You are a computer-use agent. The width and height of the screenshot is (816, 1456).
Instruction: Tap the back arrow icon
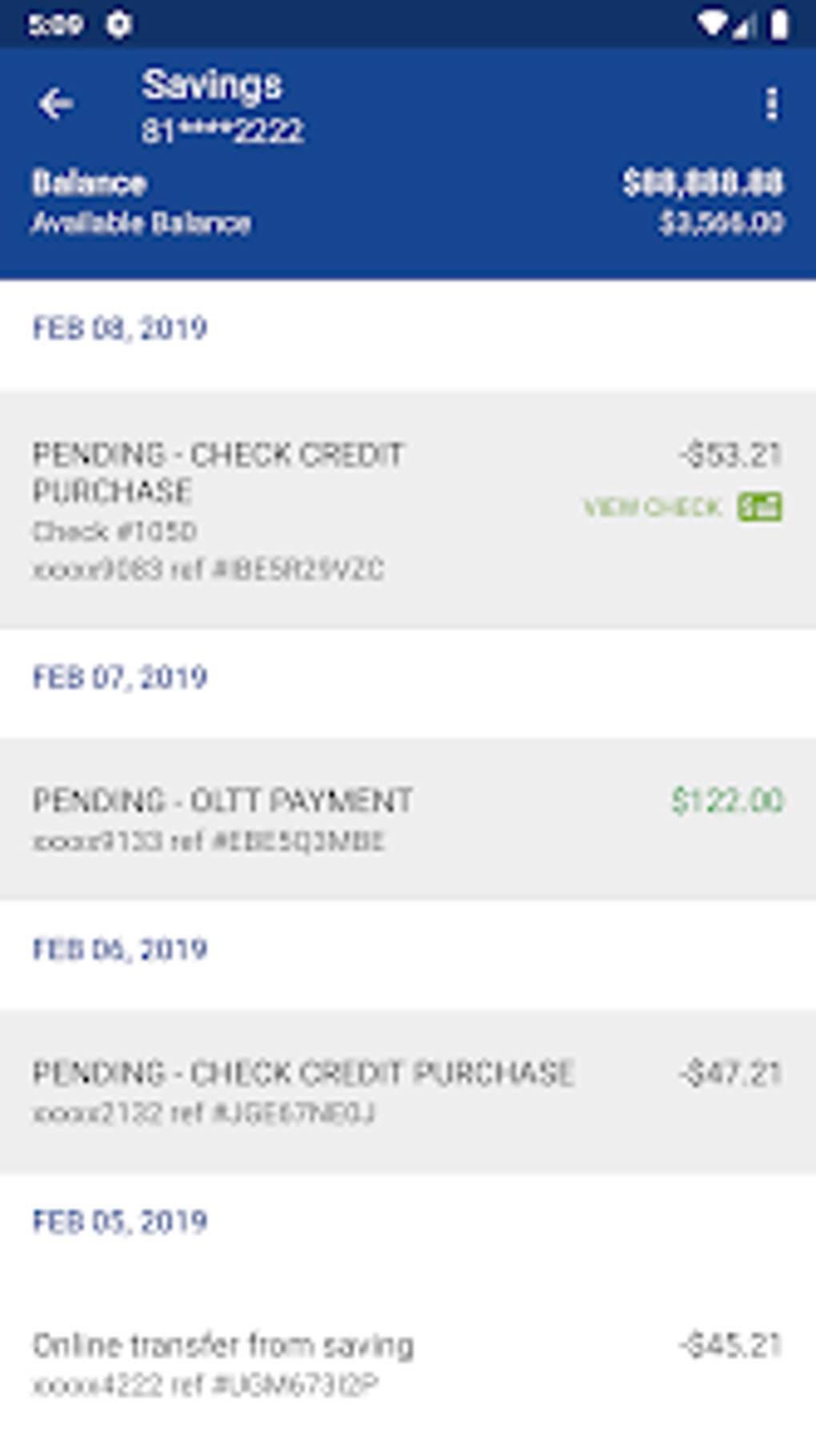point(56,104)
